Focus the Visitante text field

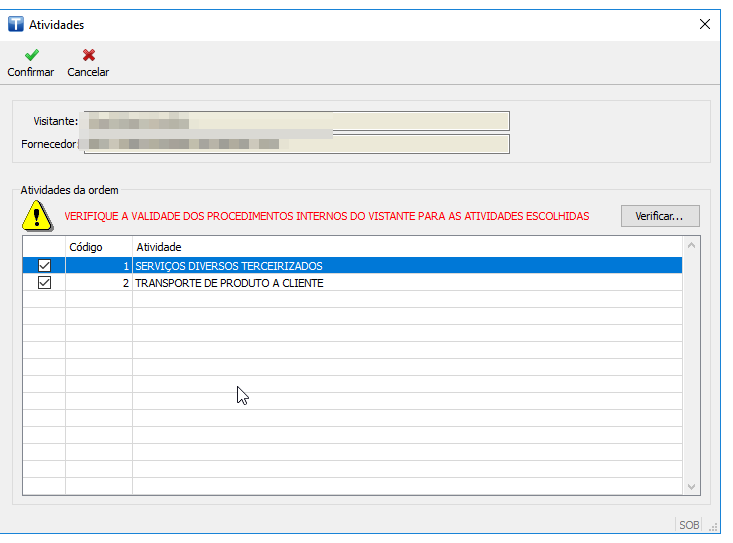pos(296,121)
